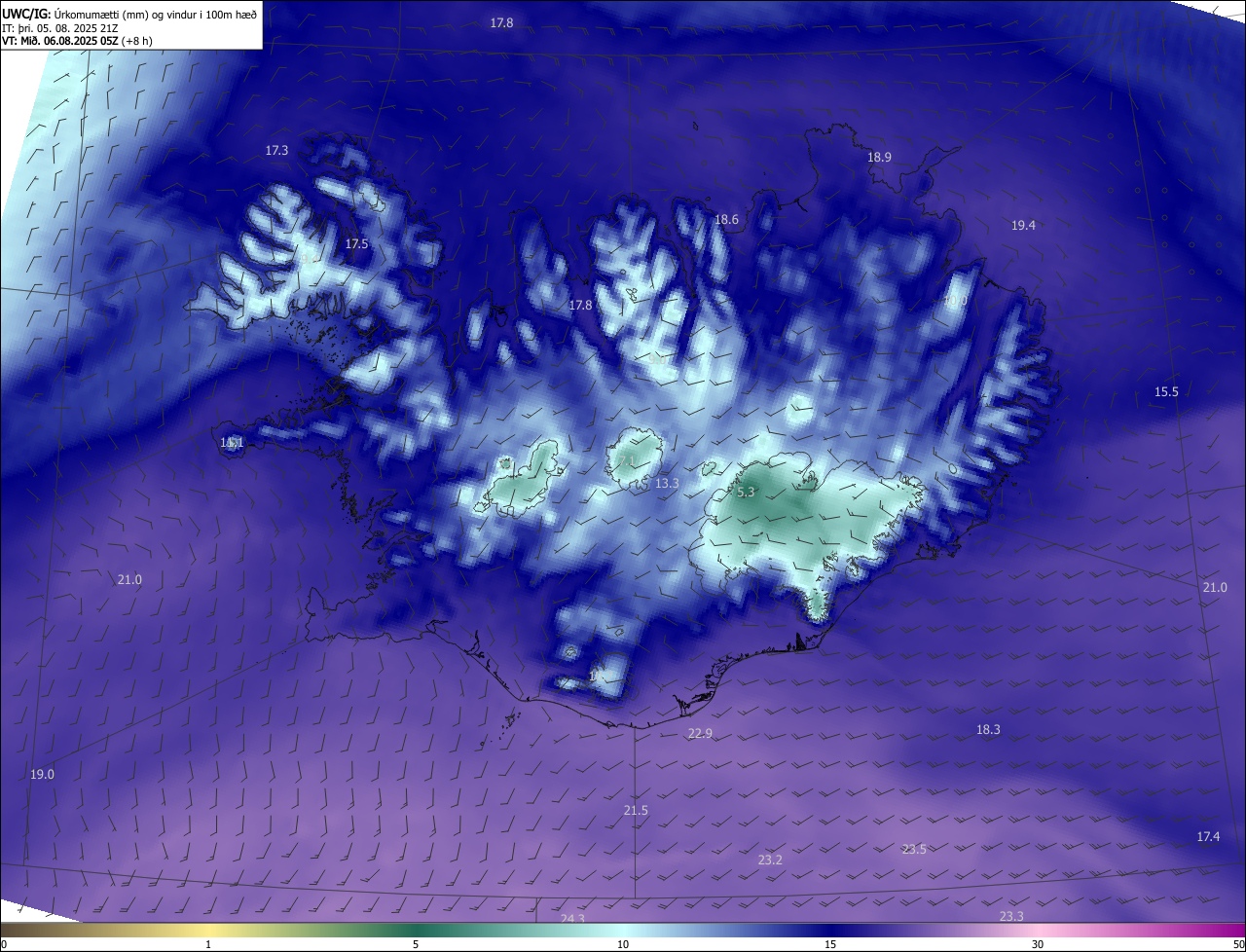Click the 5.3 value on the glacier

(x=746, y=493)
